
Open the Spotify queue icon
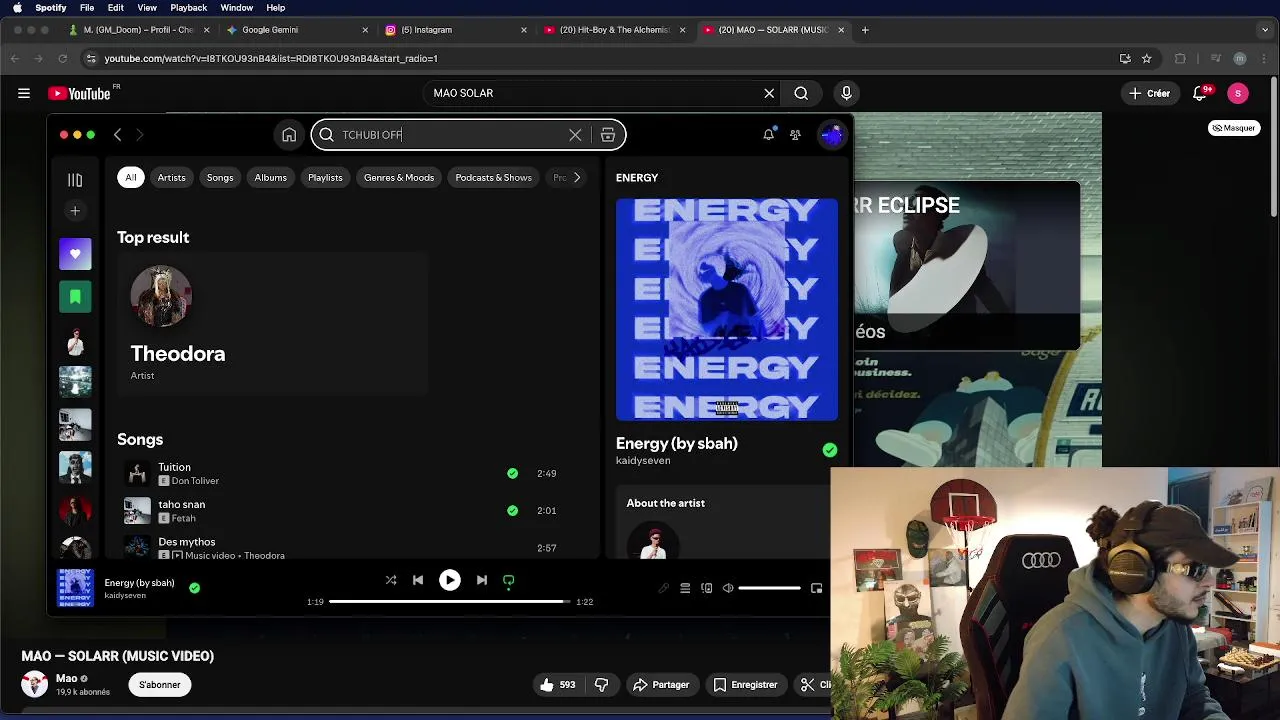tap(685, 588)
